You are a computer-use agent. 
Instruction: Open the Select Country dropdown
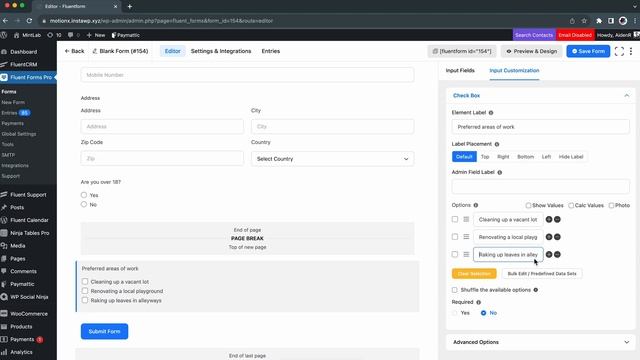click(x=332, y=159)
